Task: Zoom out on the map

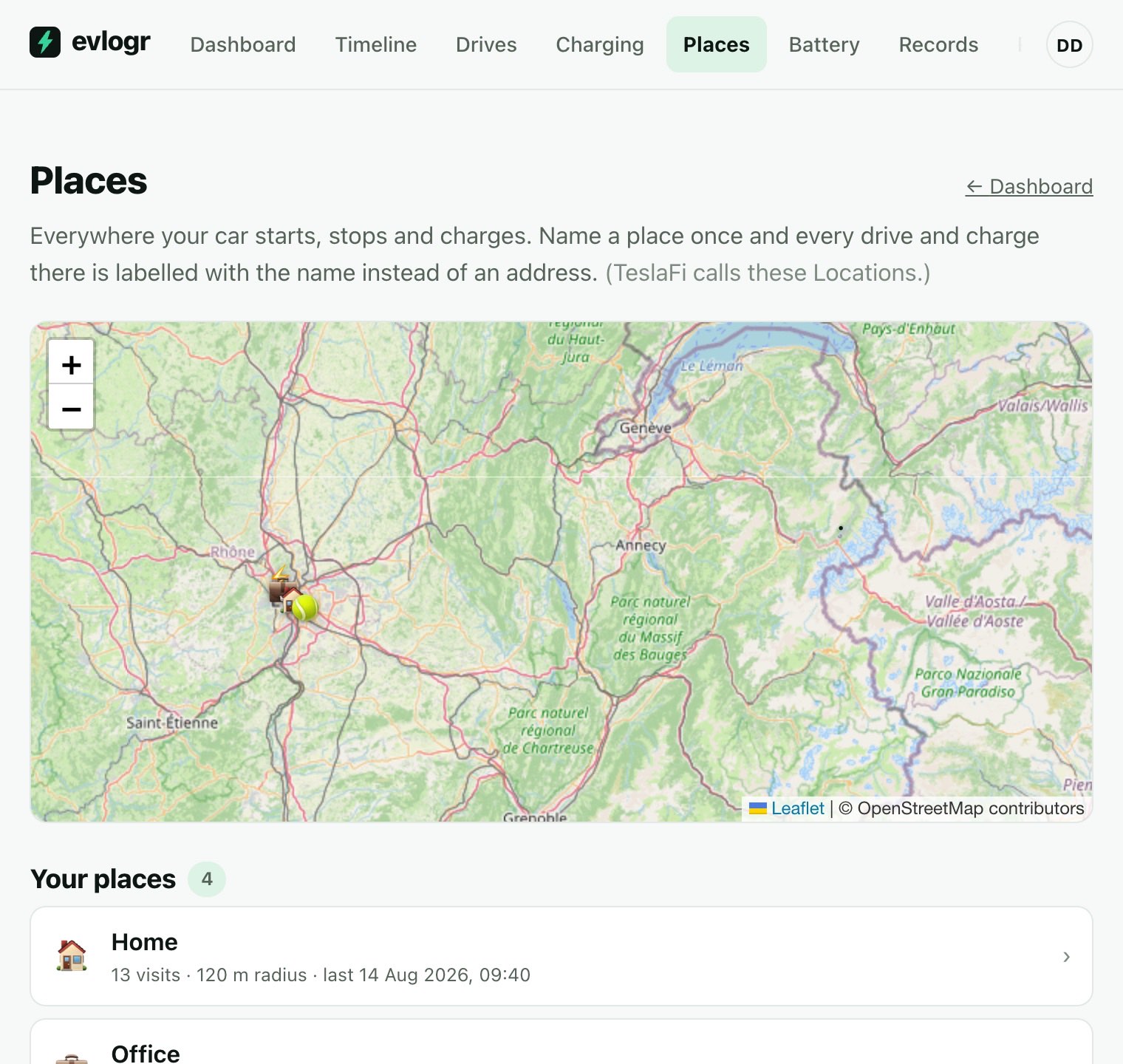Action: coord(71,407)
